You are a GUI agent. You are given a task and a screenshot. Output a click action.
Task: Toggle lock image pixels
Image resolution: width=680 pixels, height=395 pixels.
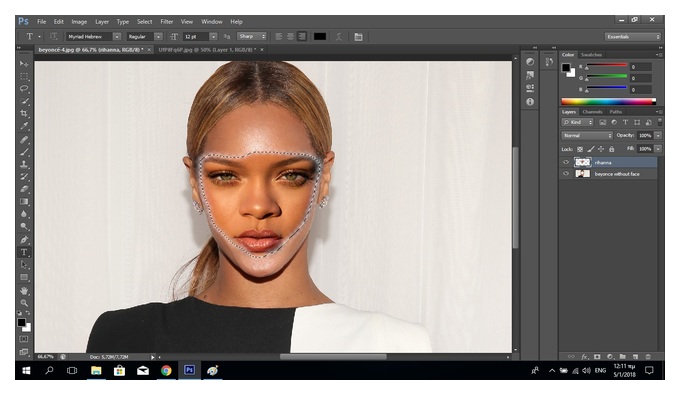click(x=591, y=149)
